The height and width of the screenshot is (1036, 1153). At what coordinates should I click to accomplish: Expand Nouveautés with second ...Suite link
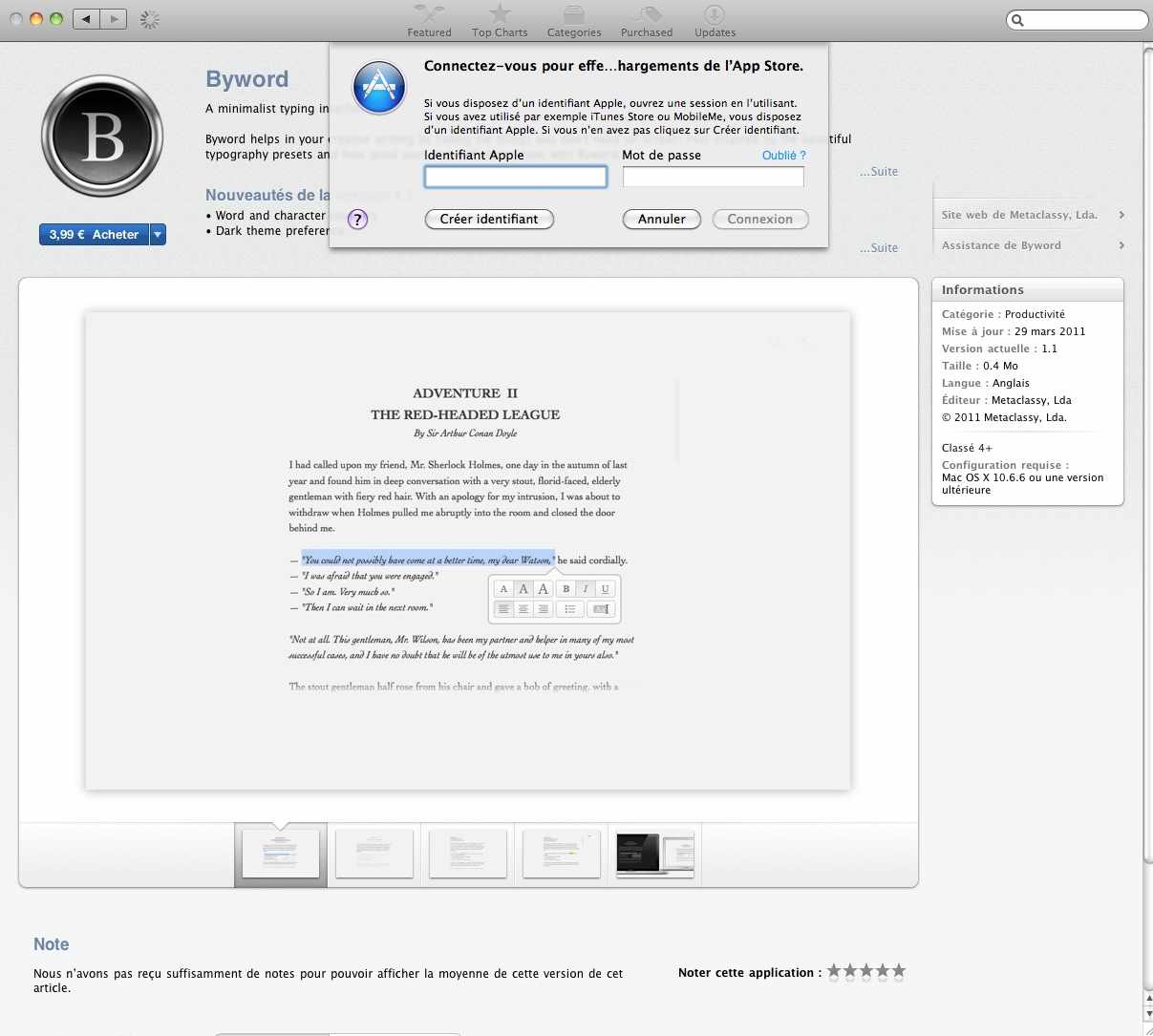(x=879, y=248)
